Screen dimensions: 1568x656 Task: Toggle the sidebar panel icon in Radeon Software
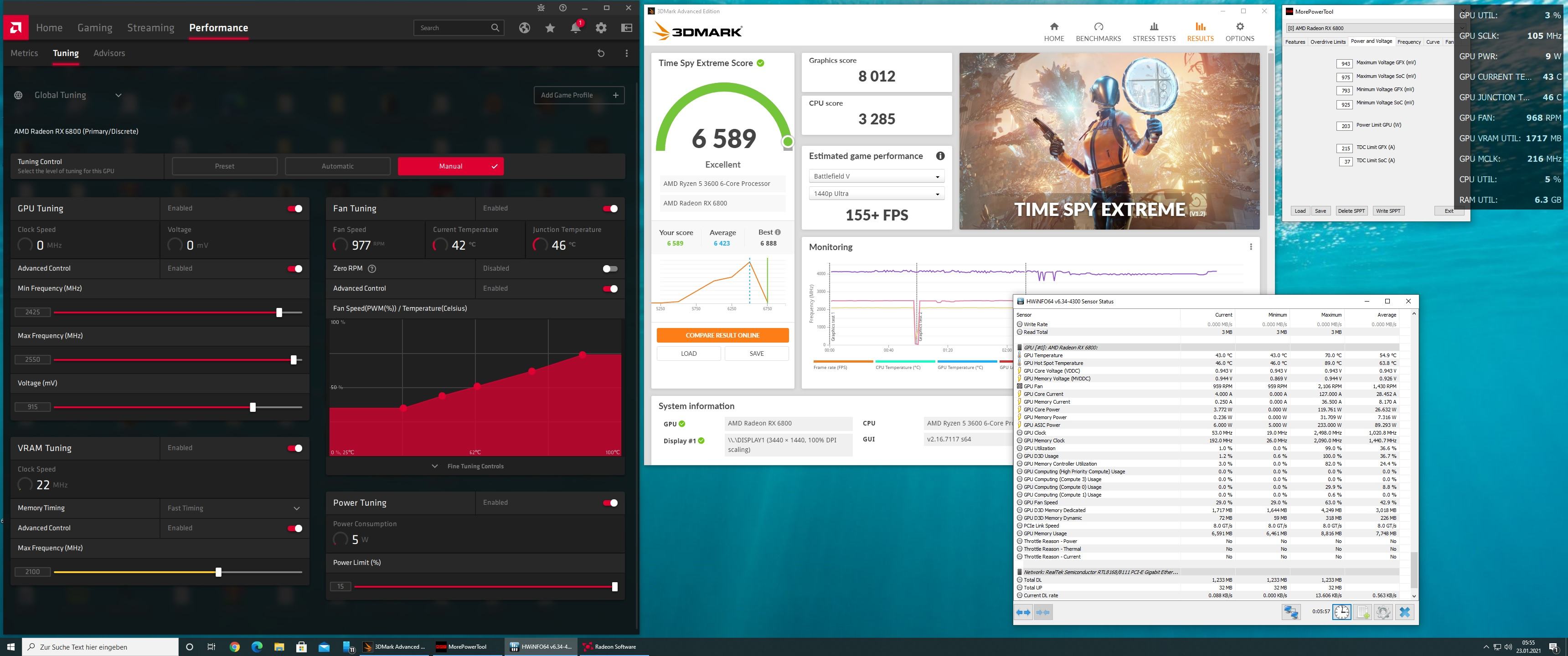tap(626, 28)
